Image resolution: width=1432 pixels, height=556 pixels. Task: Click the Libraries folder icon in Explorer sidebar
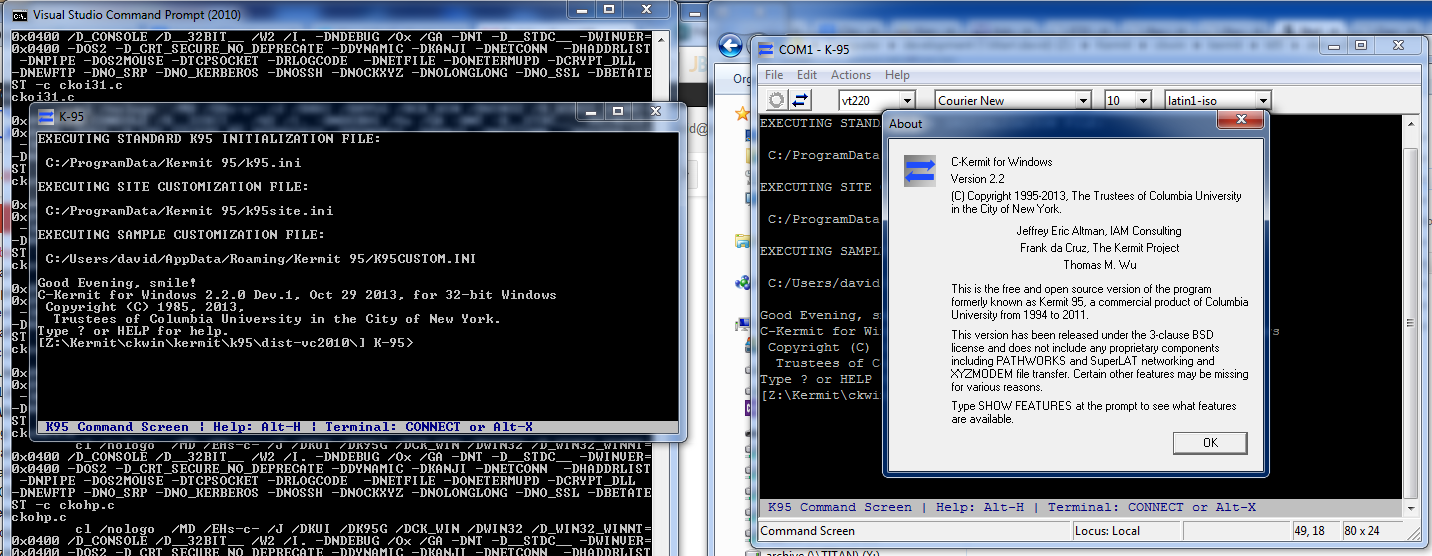(x=742, y=240)
